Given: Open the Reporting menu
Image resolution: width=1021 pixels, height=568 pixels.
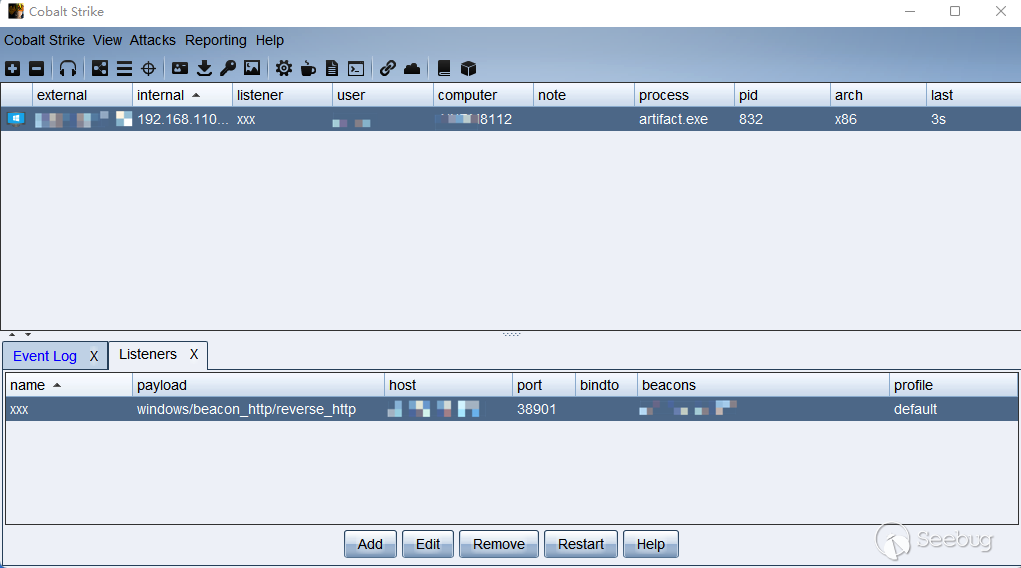Looking at the screenshot, I should click(215, 40).
